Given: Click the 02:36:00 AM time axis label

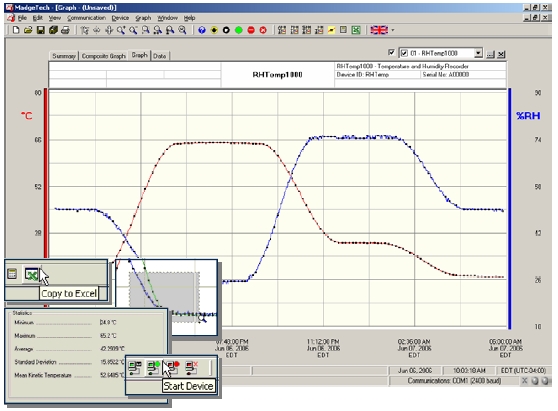Looking at the screenshot, I should click(414, 348).
